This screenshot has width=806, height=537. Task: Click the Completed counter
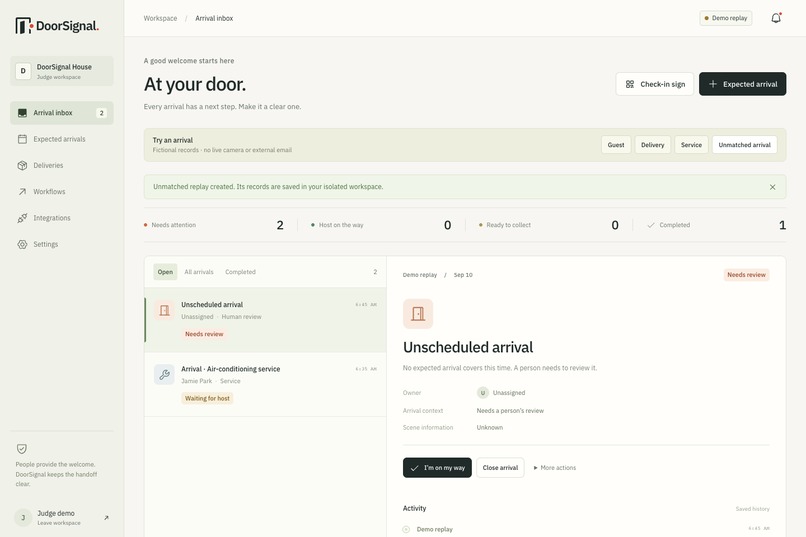pos(717,225)
